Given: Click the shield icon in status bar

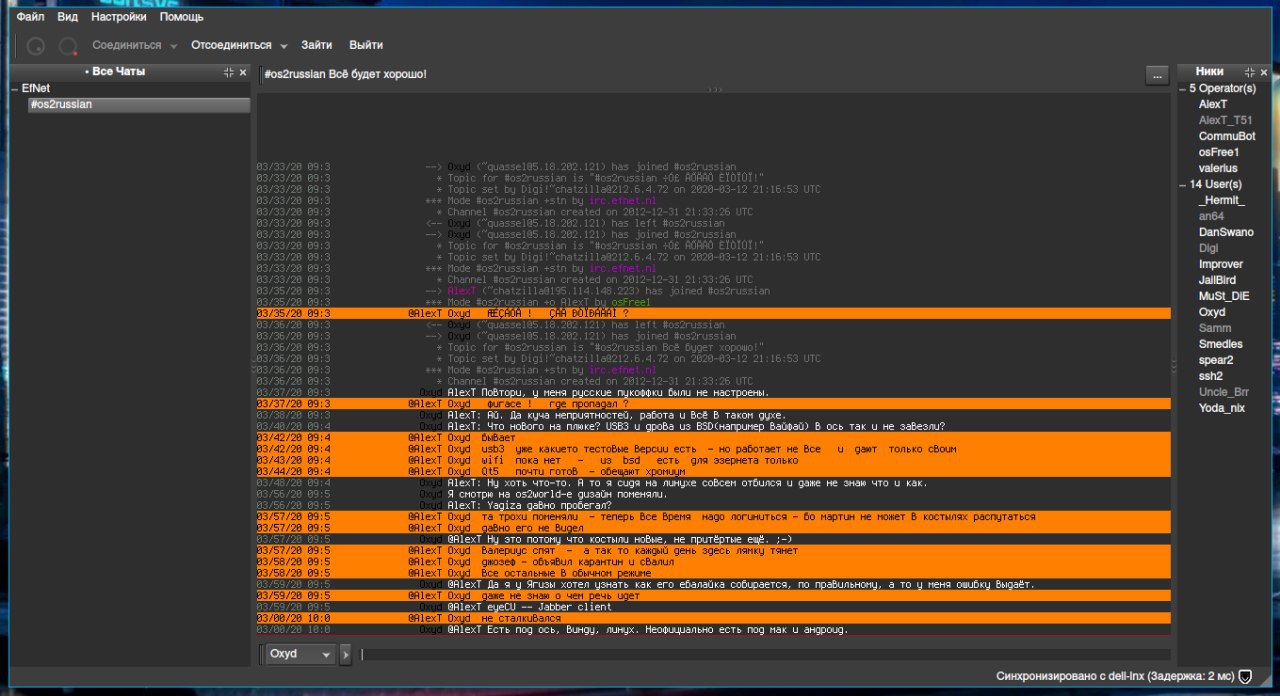Looking at the screenshot, I should tap(1245, 676).
